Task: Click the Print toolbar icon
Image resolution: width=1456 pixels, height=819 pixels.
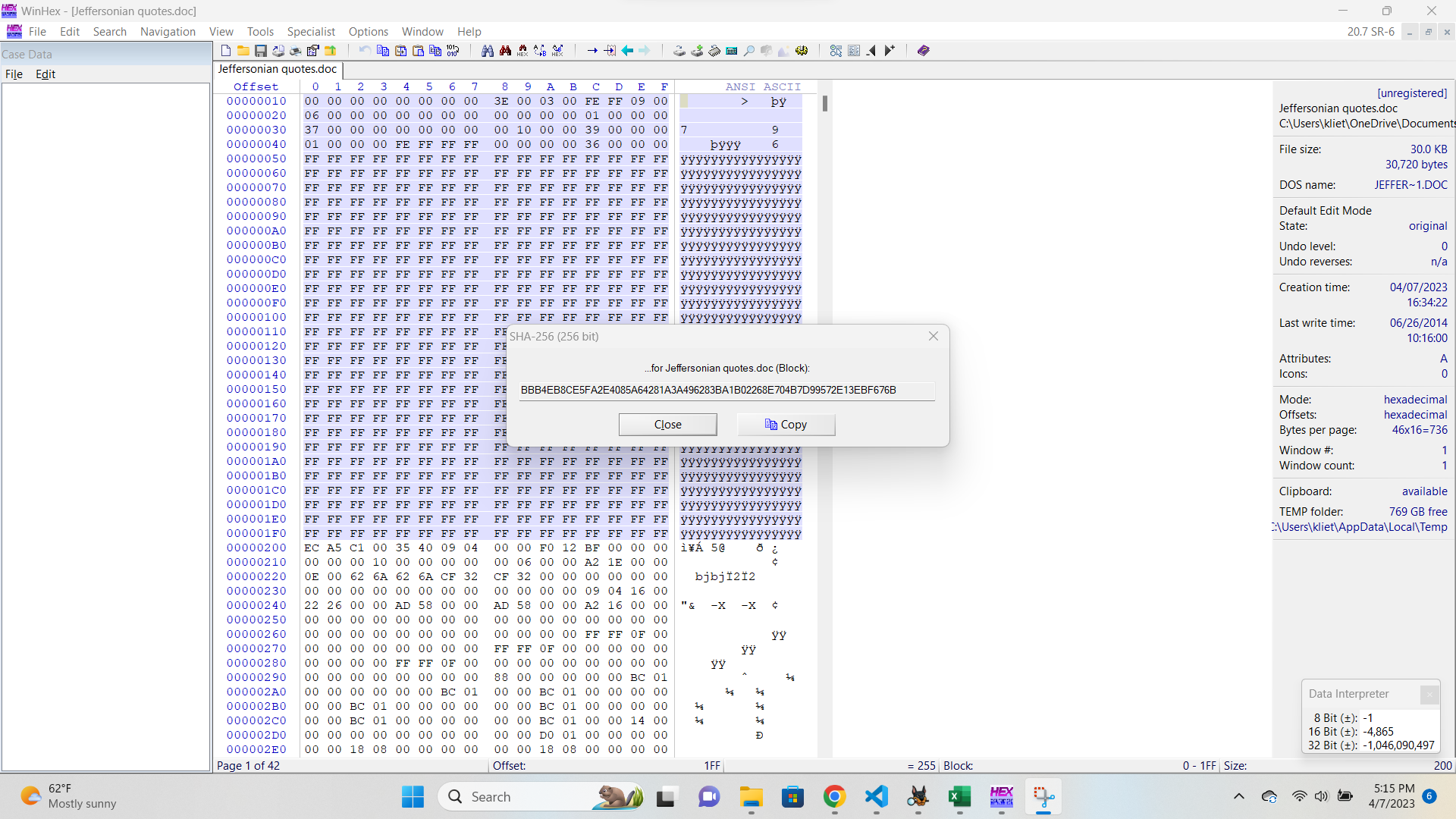Action: [x=295, y=51]
